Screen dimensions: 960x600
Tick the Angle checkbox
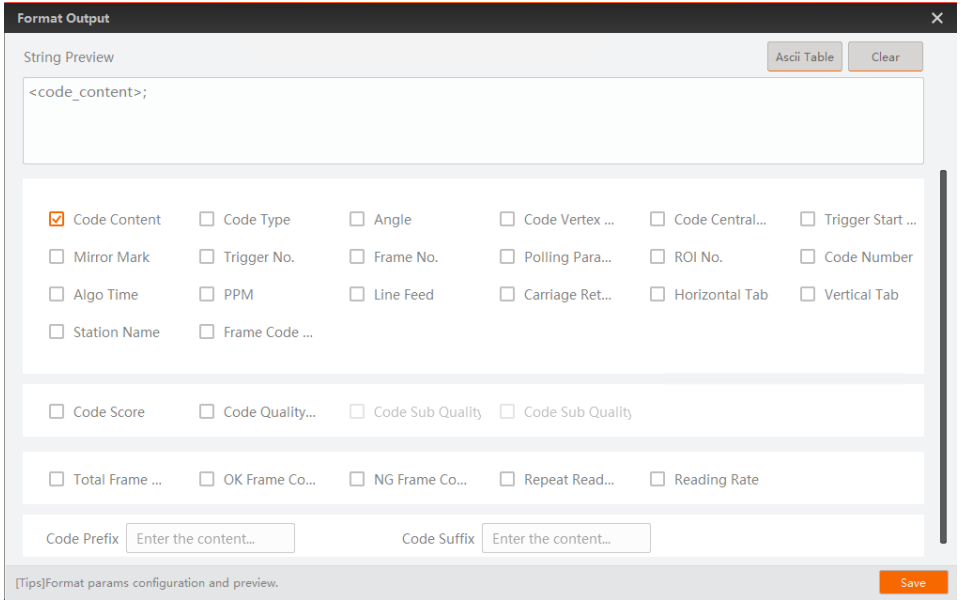(357, 219)
